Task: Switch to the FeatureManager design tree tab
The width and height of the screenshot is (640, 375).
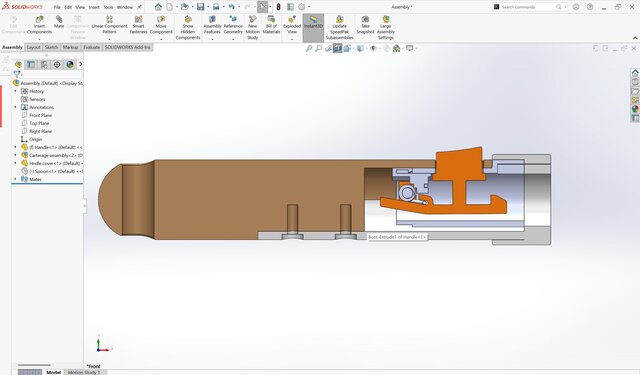Action: coord(18,64)
